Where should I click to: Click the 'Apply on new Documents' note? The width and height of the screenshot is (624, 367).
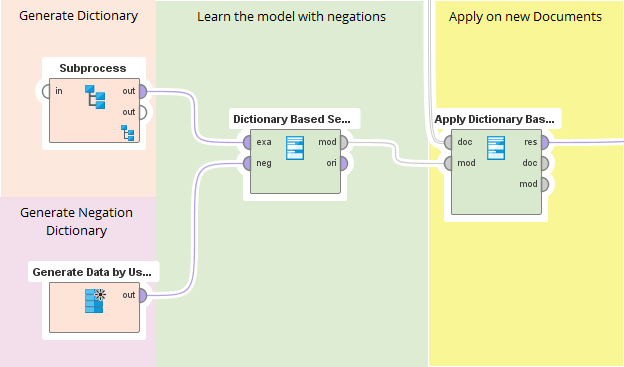click(x=525, y=17)
